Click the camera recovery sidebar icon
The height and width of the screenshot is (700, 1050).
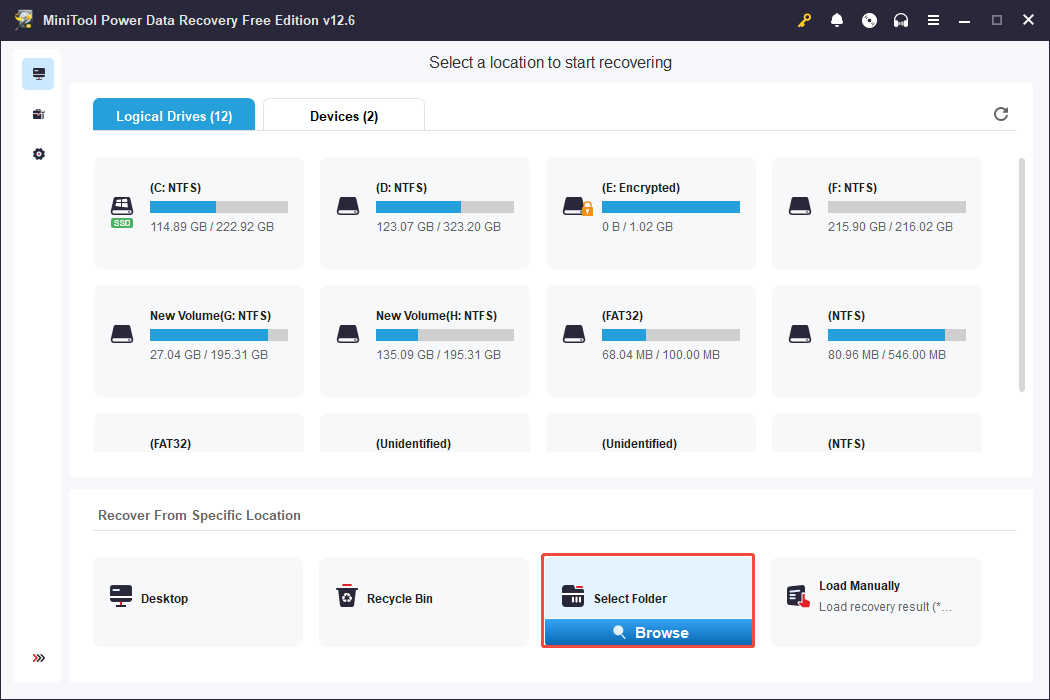pyautogui.click(x=38, y=113)
